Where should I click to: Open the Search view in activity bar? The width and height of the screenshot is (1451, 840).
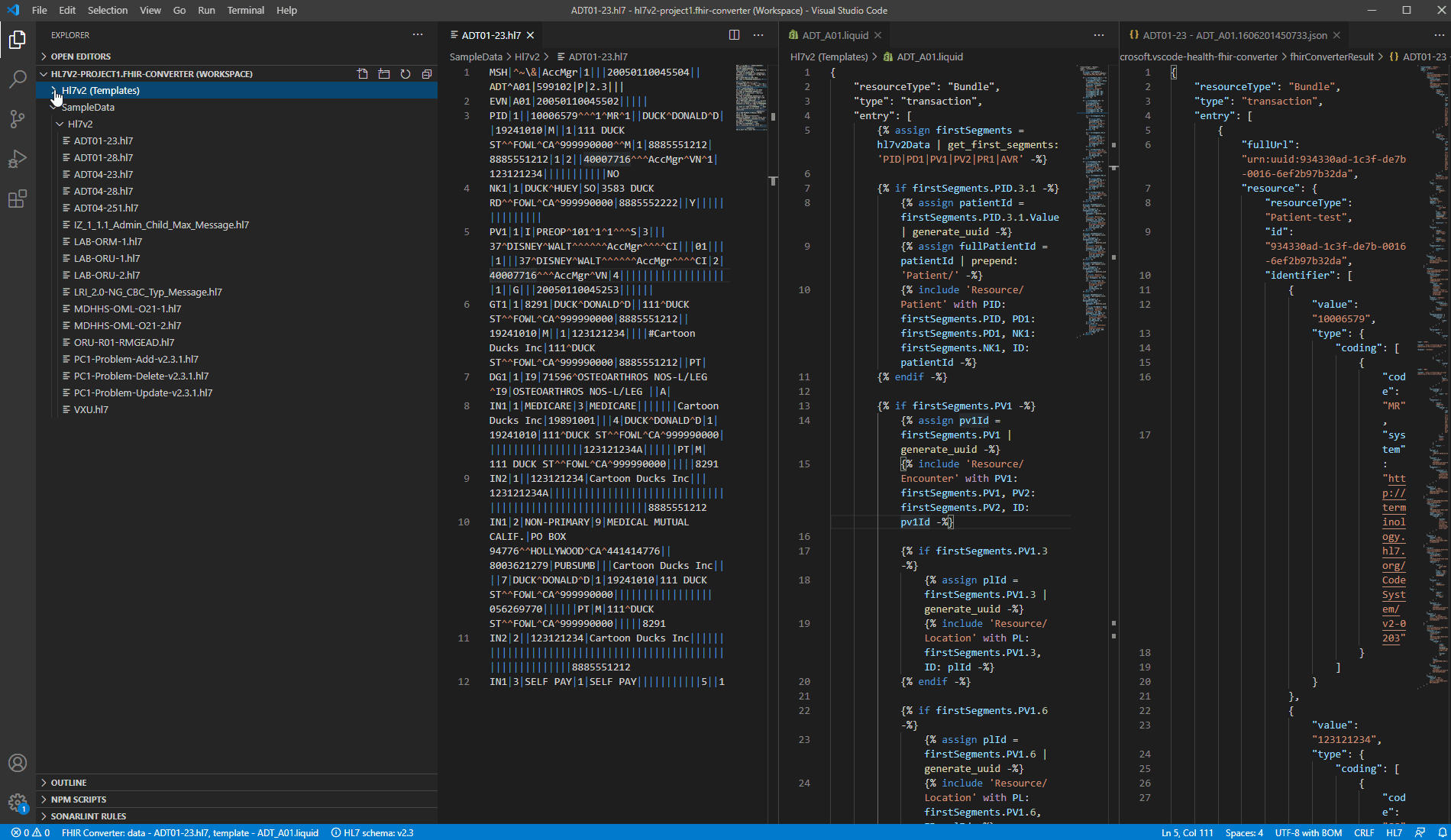18,79
